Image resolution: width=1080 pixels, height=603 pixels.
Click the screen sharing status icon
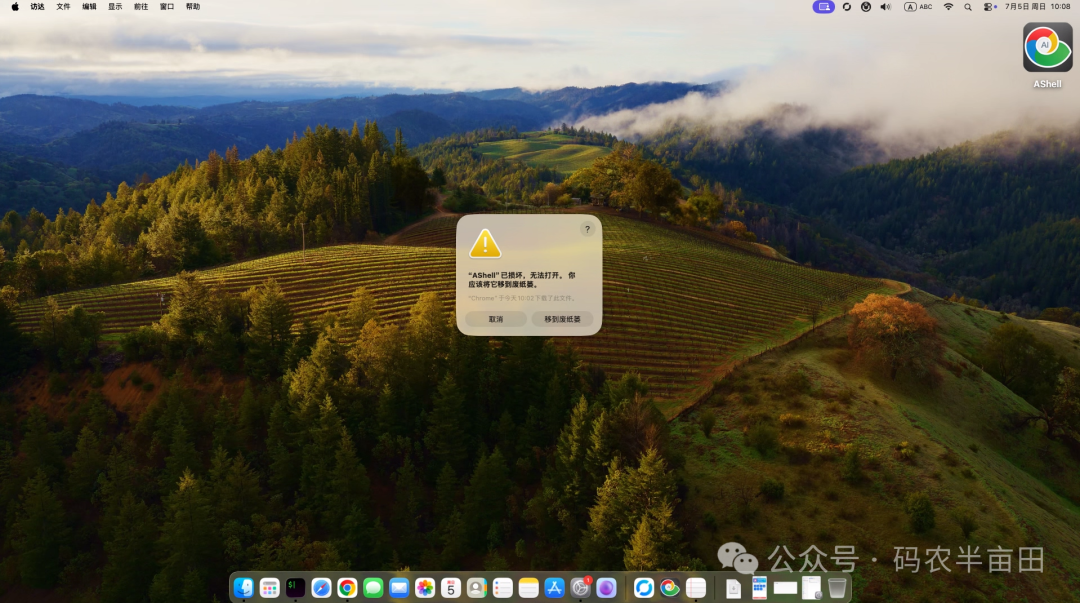coord(824,7)
